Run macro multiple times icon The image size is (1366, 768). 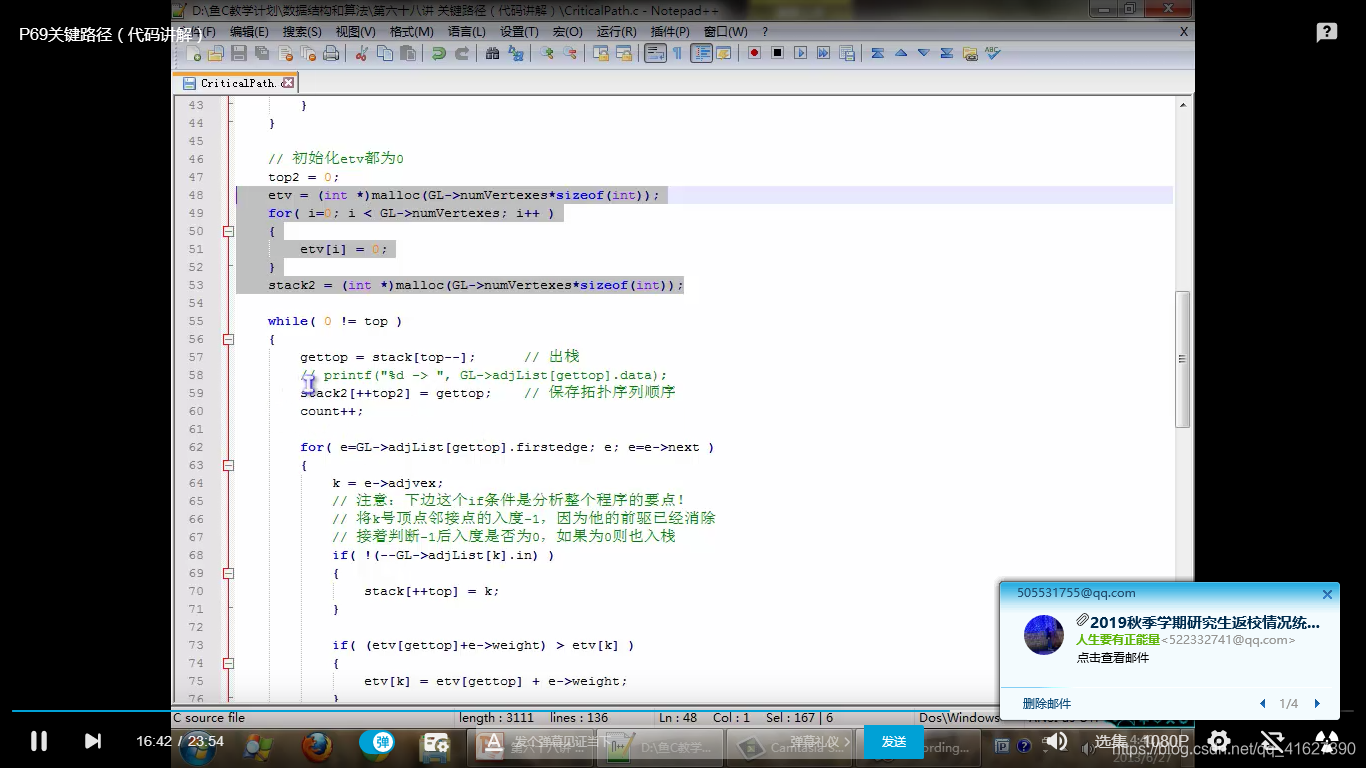(823, 53)
